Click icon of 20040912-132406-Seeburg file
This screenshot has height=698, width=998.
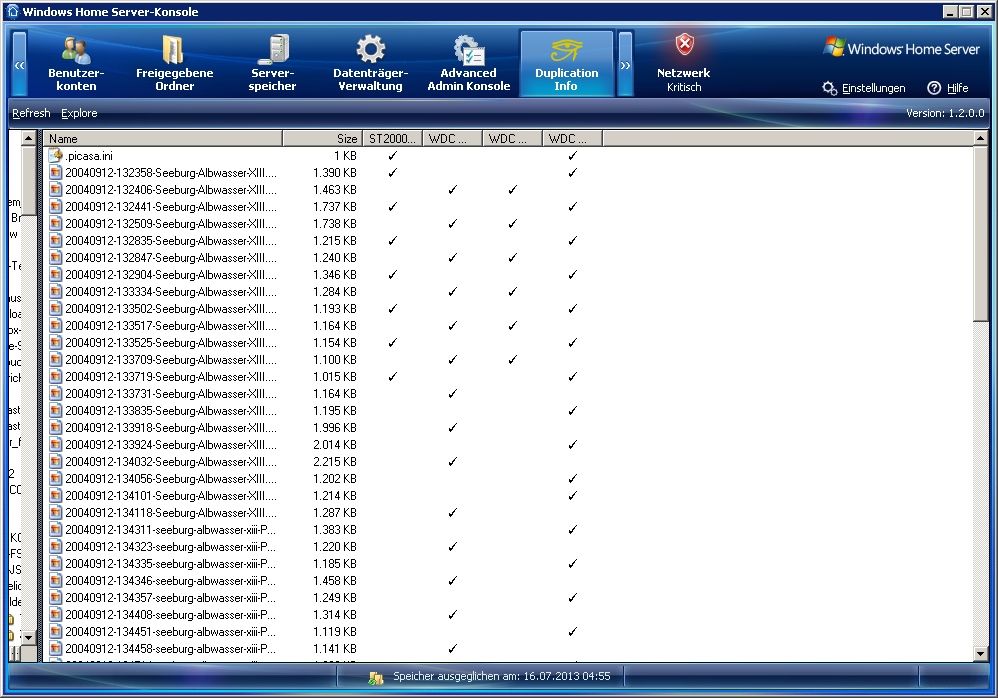(x=55, y=190)
